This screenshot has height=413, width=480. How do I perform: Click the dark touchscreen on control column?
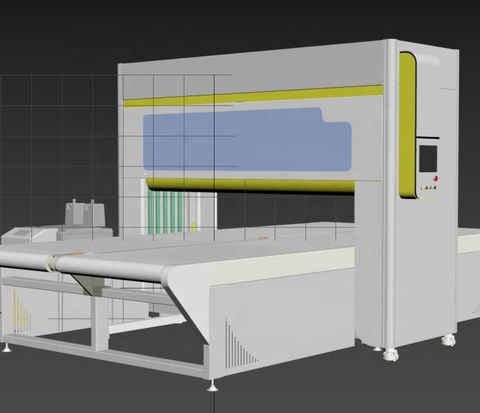coord(428,159)
